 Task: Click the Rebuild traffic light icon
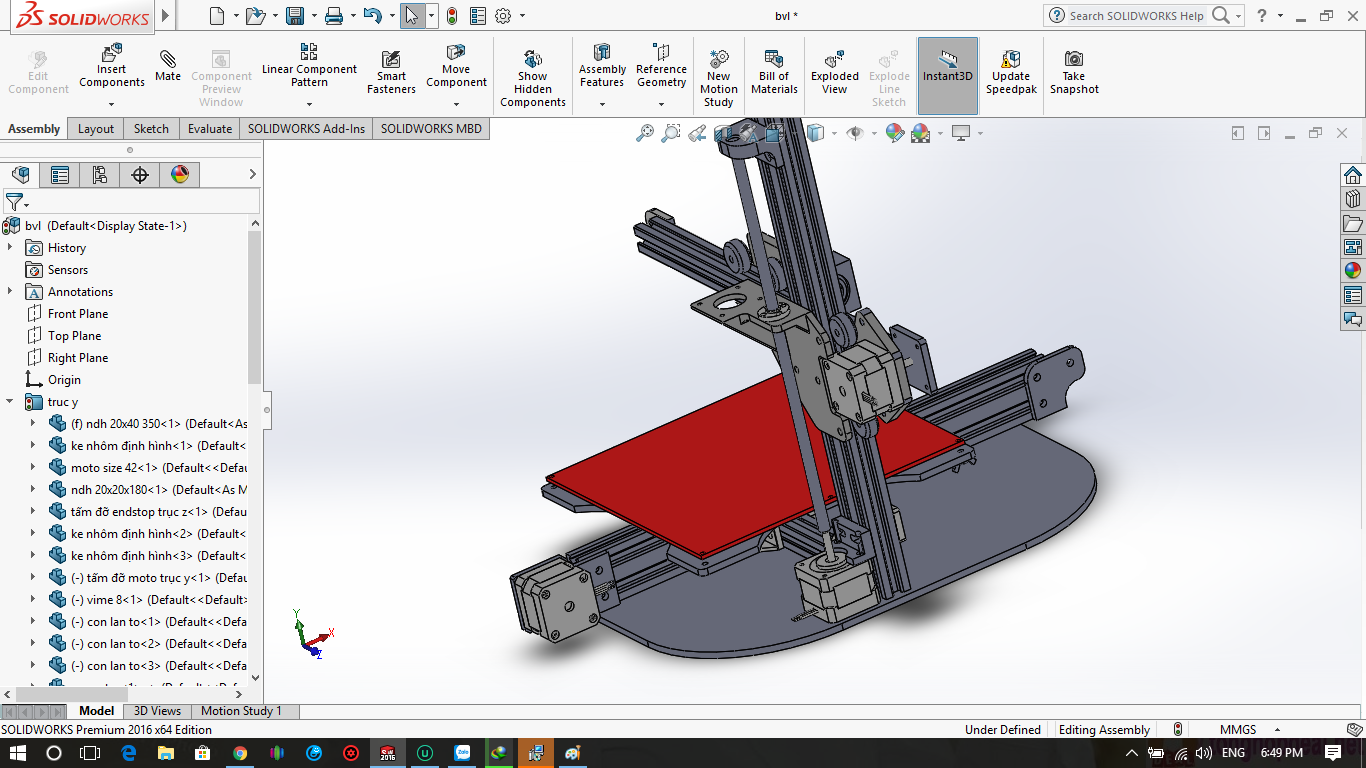[452, 16]
